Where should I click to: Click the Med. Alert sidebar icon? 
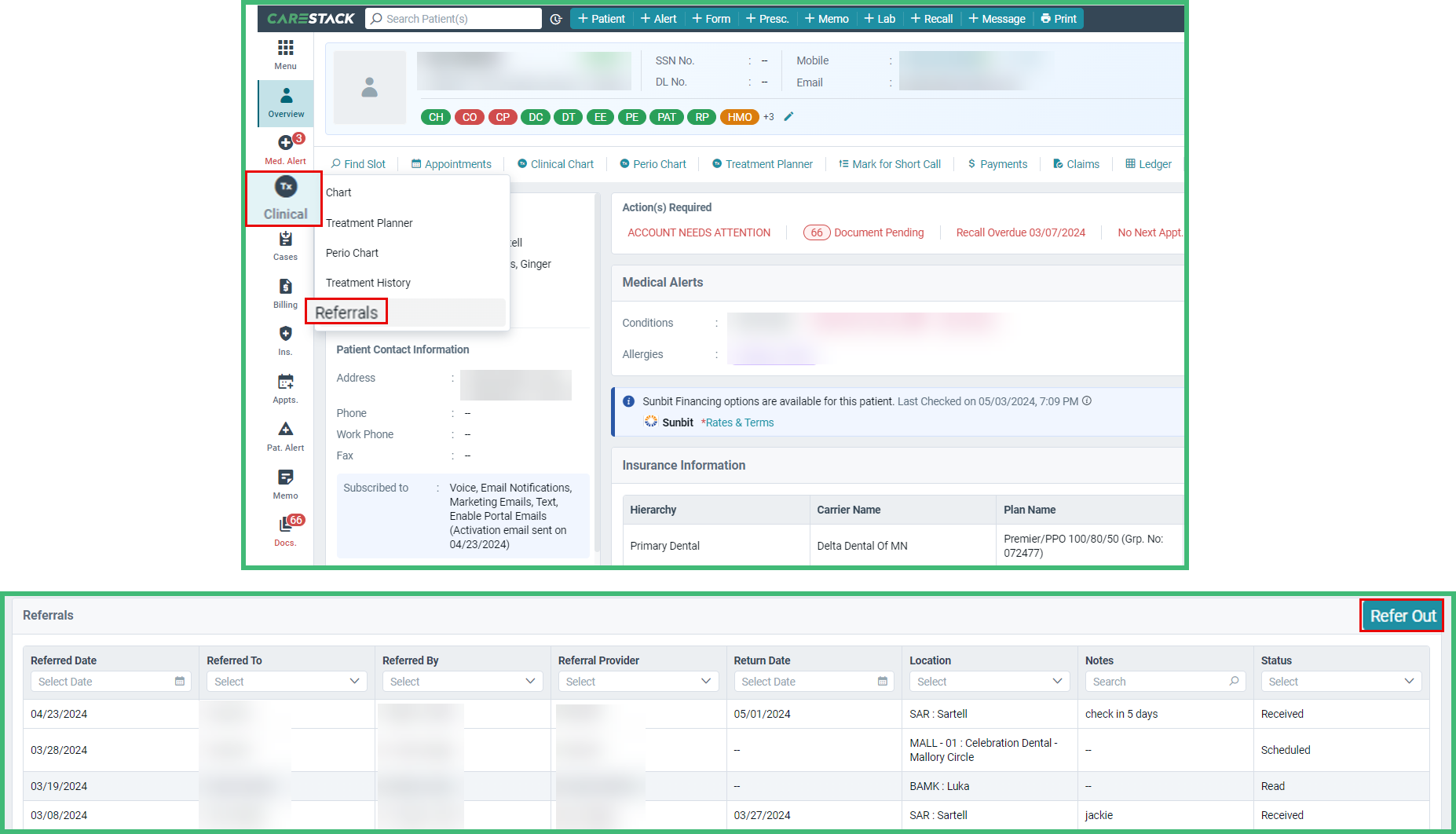pyautogui.click(x=285, y=144)
